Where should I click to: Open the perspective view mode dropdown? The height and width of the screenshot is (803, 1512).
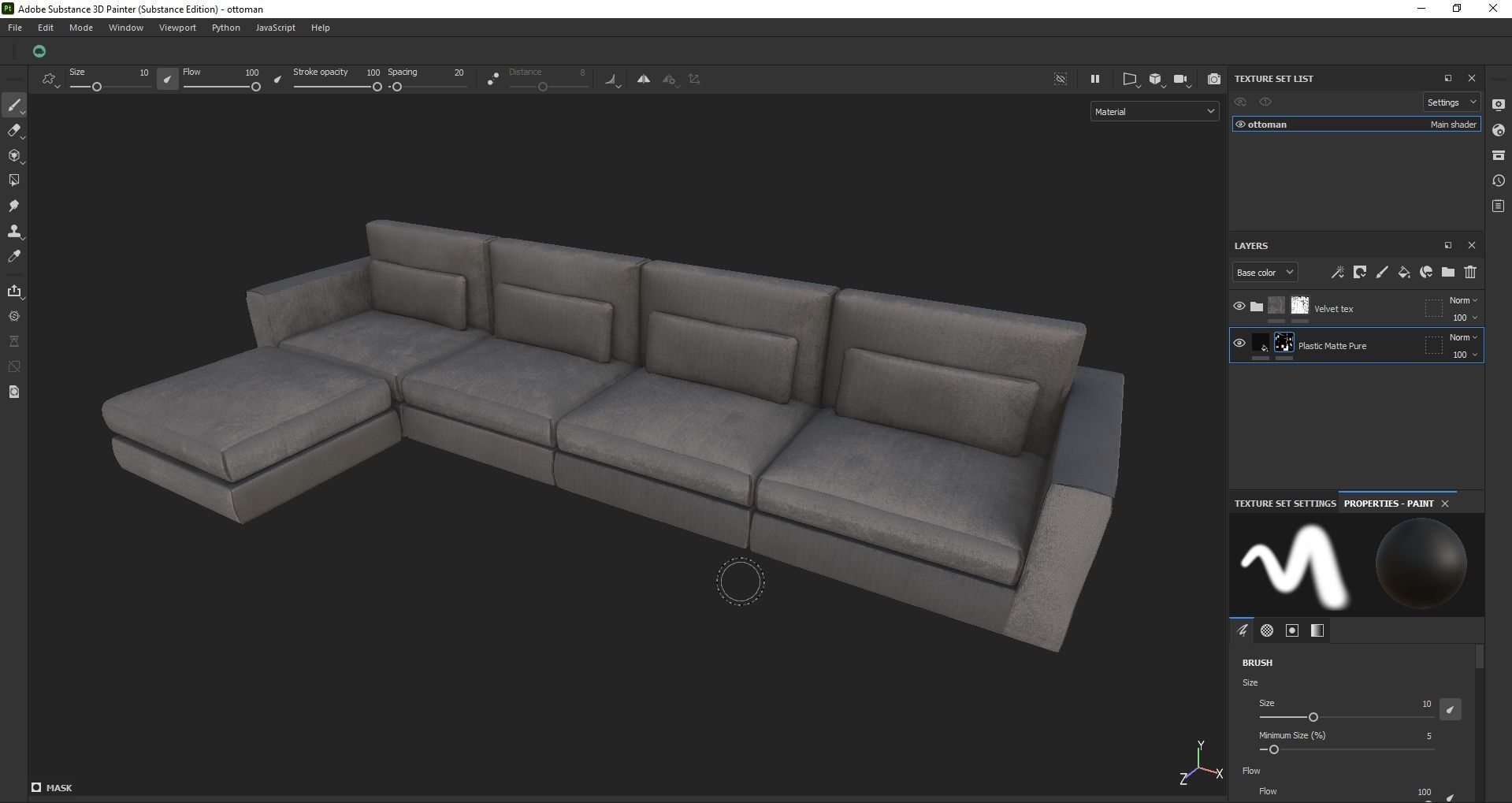[x=1131, y=79]
